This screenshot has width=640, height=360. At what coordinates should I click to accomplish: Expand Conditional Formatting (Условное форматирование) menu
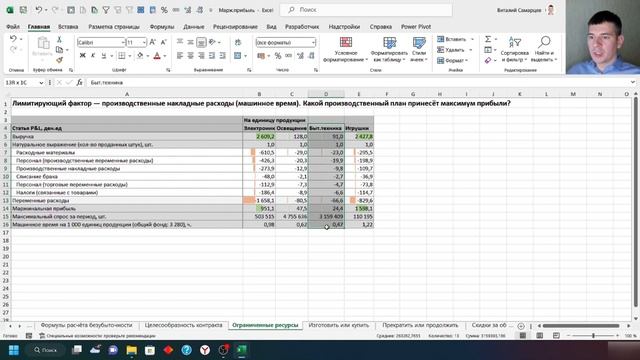[346, 49]
